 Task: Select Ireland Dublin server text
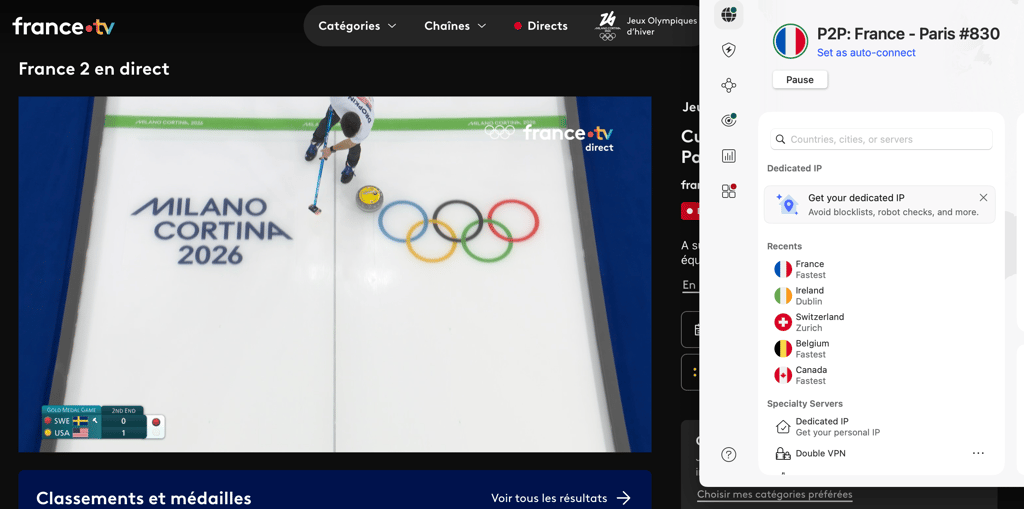click(x=810, y=296)
